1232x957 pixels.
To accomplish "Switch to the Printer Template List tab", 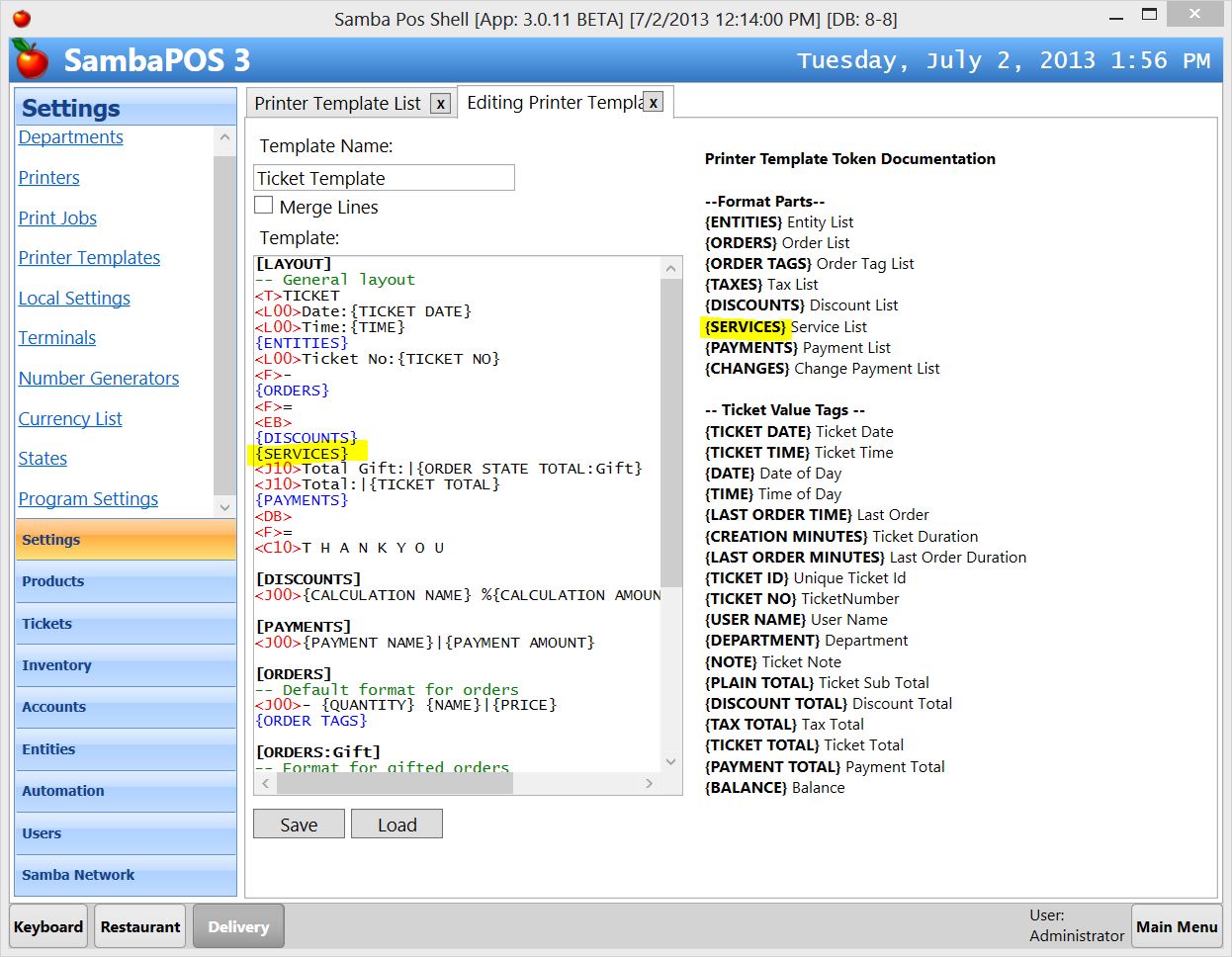I will 341,102.
